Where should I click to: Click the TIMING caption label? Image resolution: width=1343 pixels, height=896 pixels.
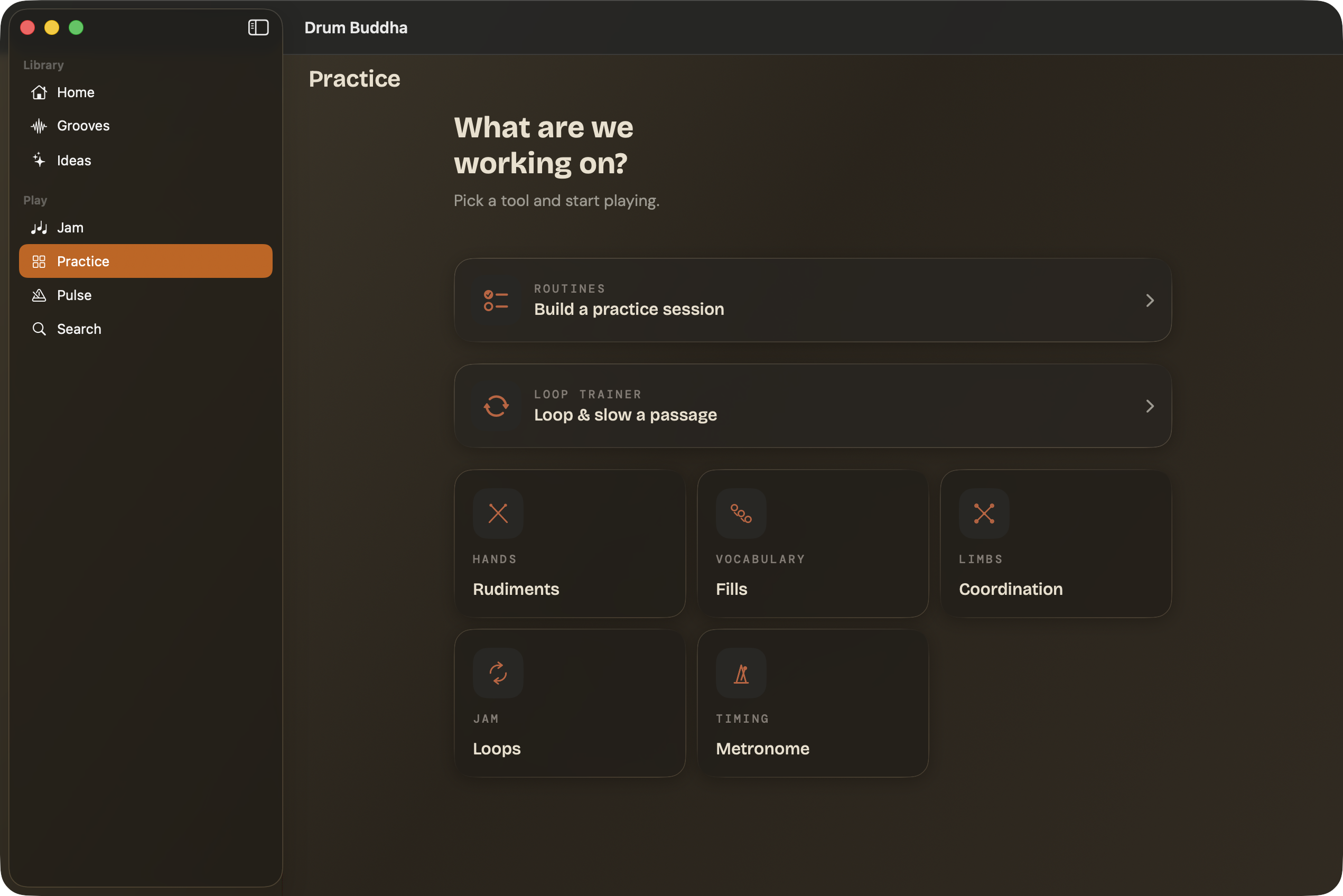[x=742, y=718]
